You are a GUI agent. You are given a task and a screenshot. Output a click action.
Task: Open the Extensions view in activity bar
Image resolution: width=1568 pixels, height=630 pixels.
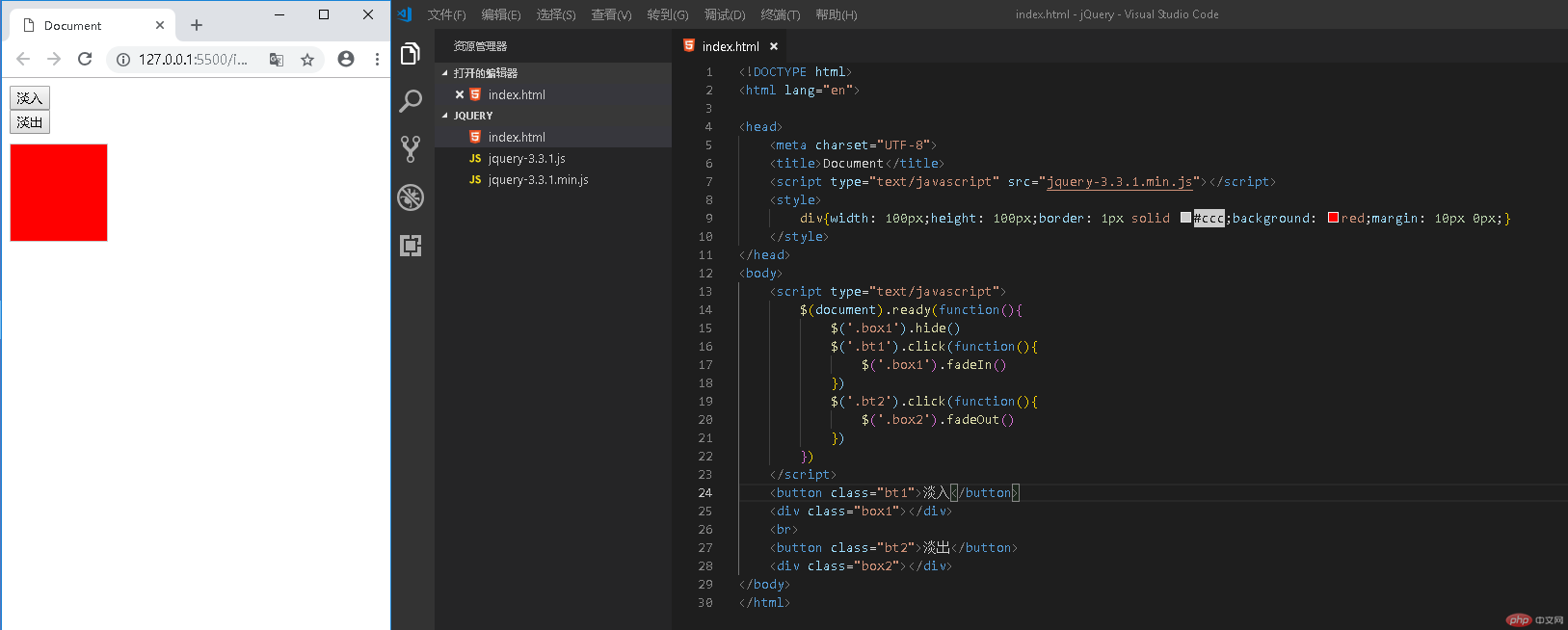[411, 246]
